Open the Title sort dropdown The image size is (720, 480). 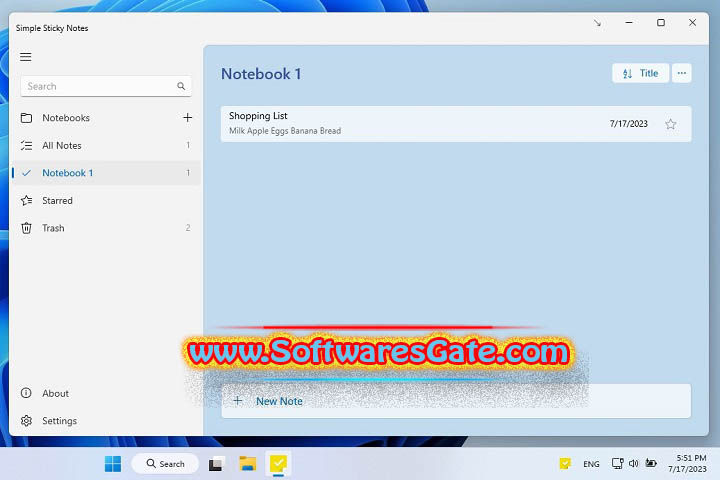tap(640, 73)
